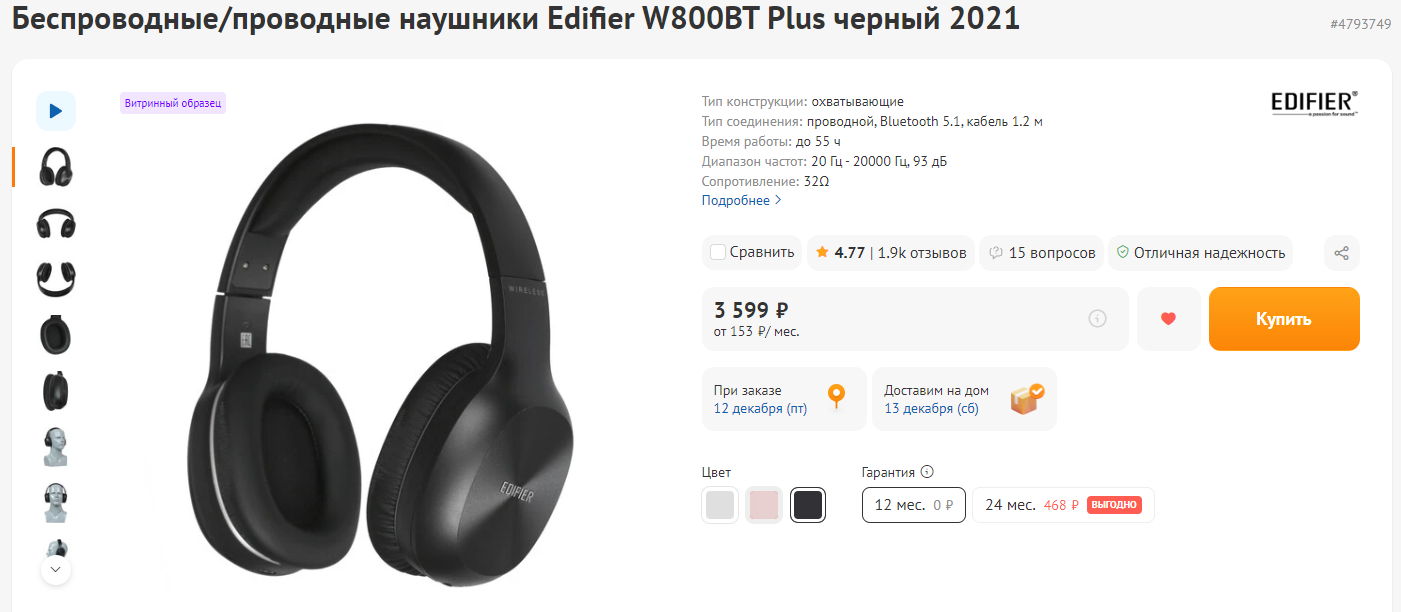
Task: Click the orange Купить button
Action: (x=1284, y=319)
